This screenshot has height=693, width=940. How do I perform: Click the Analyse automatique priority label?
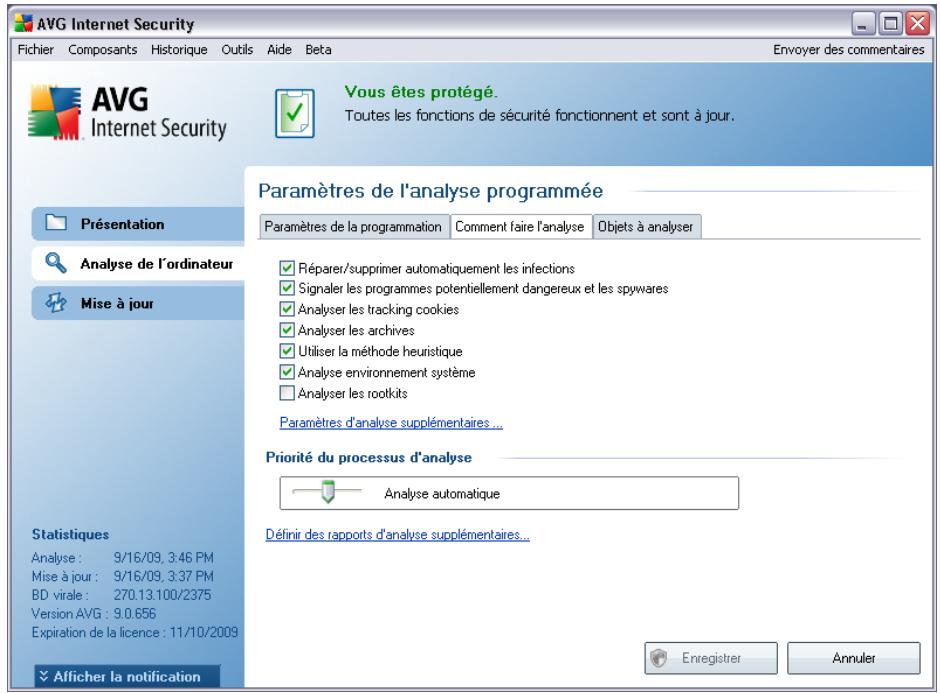click(x=442, y=493)
